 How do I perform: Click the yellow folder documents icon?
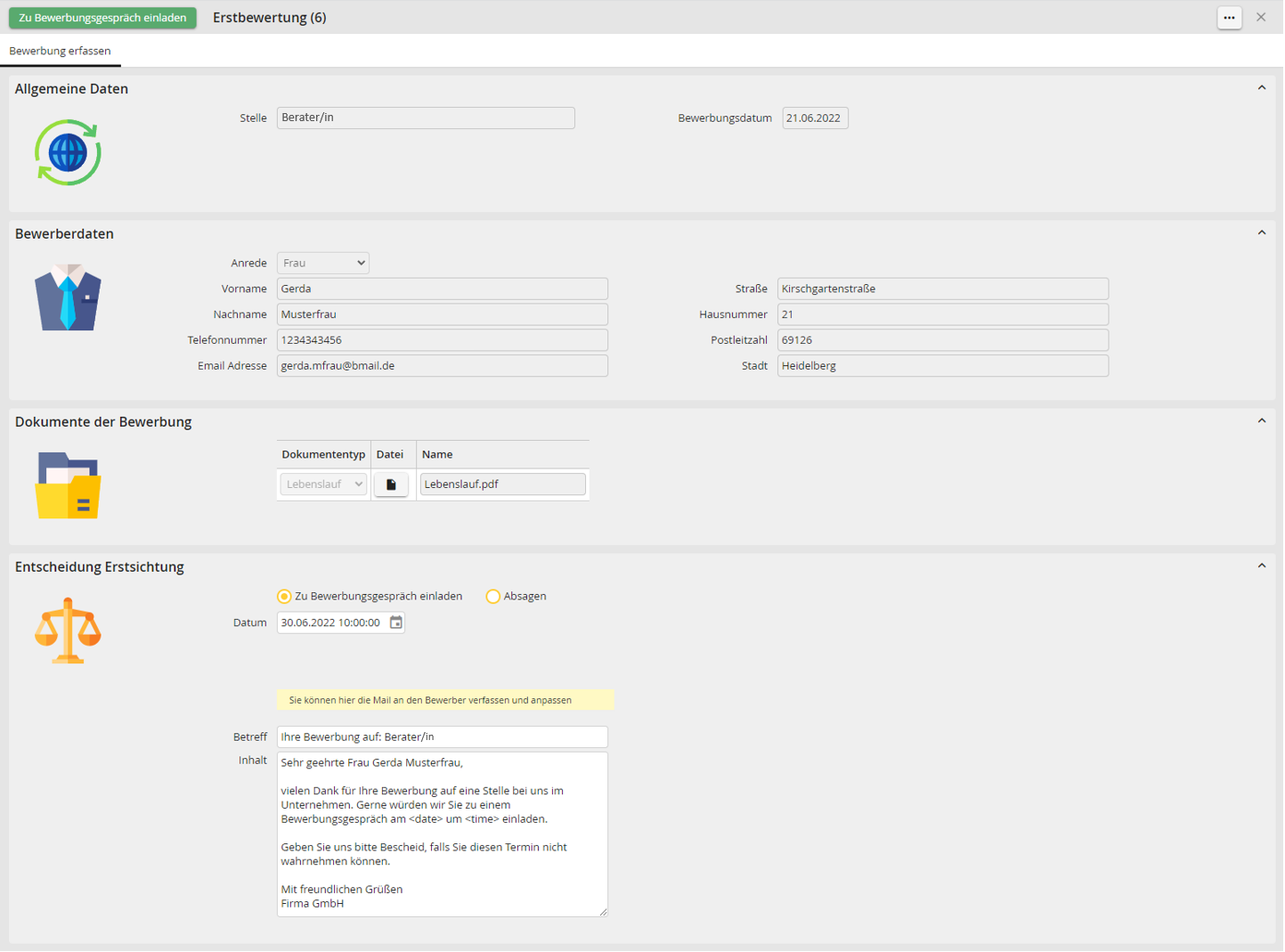pyautogui.click(x=68, y=486)
